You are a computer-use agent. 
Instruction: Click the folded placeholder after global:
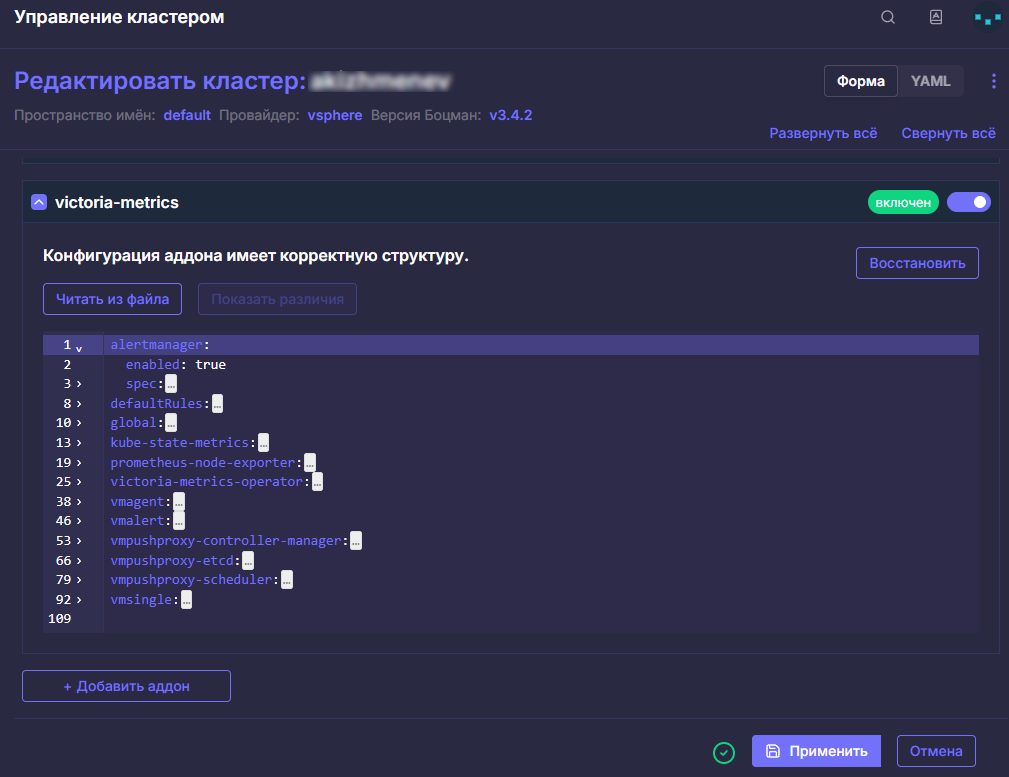click(x=171, y=423)
